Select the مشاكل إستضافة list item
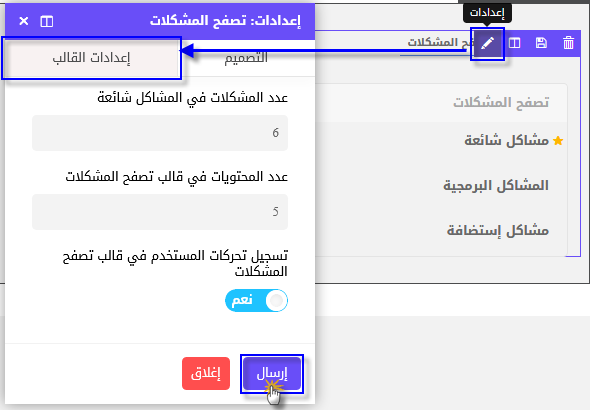Viewport: 594px width, 410px height. tap(498, 230)
